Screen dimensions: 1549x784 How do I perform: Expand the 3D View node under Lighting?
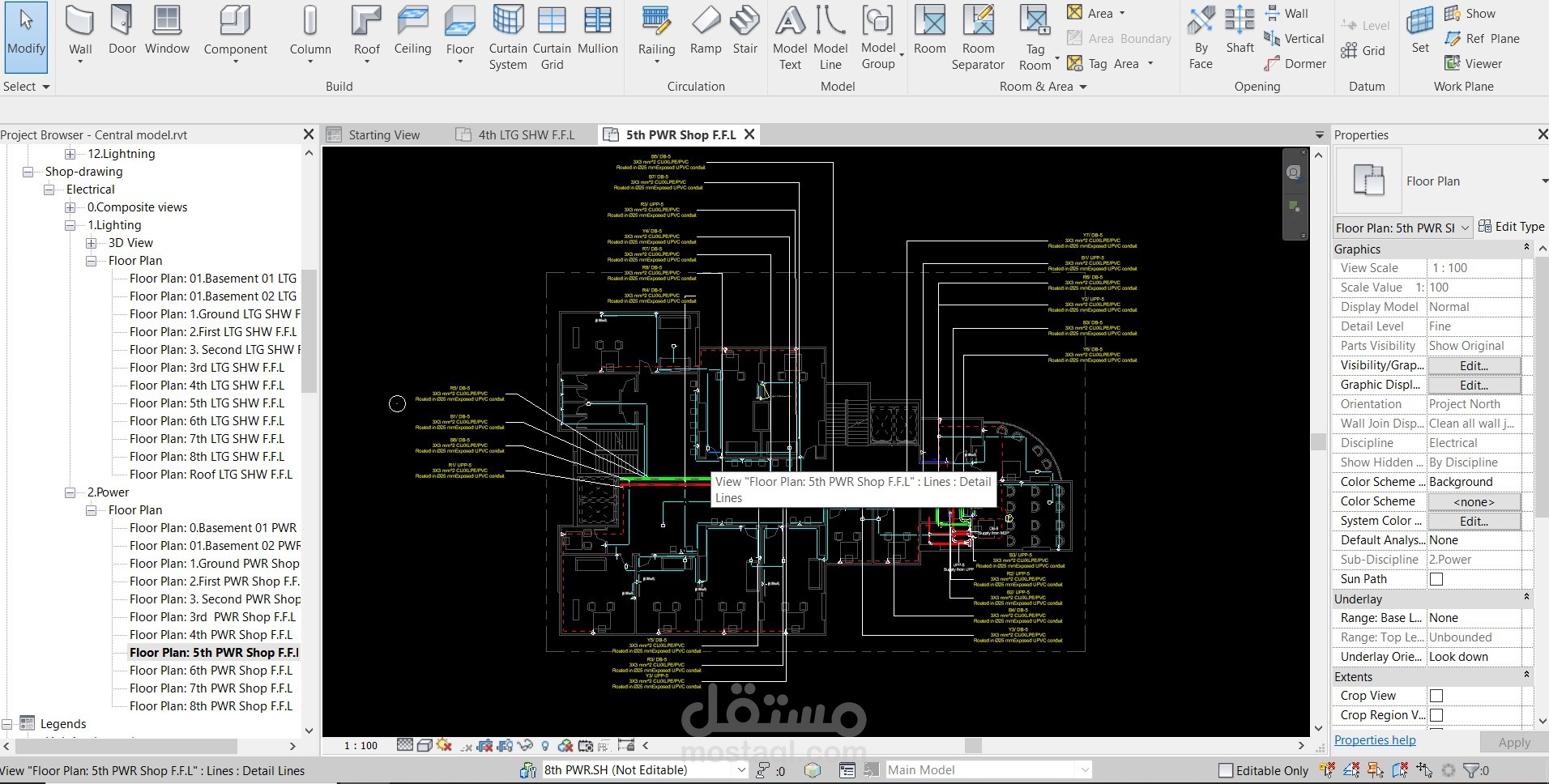coord(92,243)
